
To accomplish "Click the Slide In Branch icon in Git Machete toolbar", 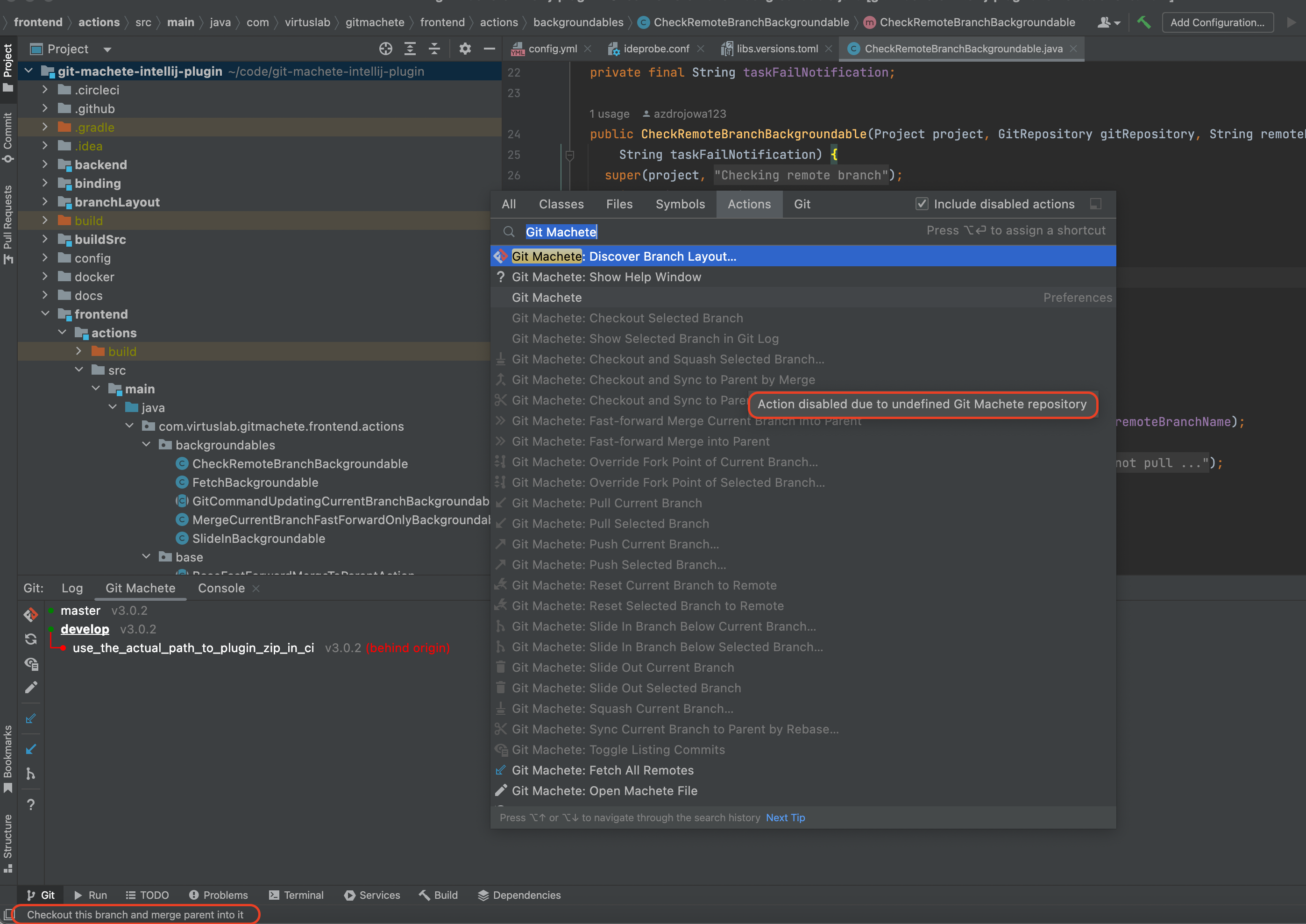I will click(x=31, y=774).
